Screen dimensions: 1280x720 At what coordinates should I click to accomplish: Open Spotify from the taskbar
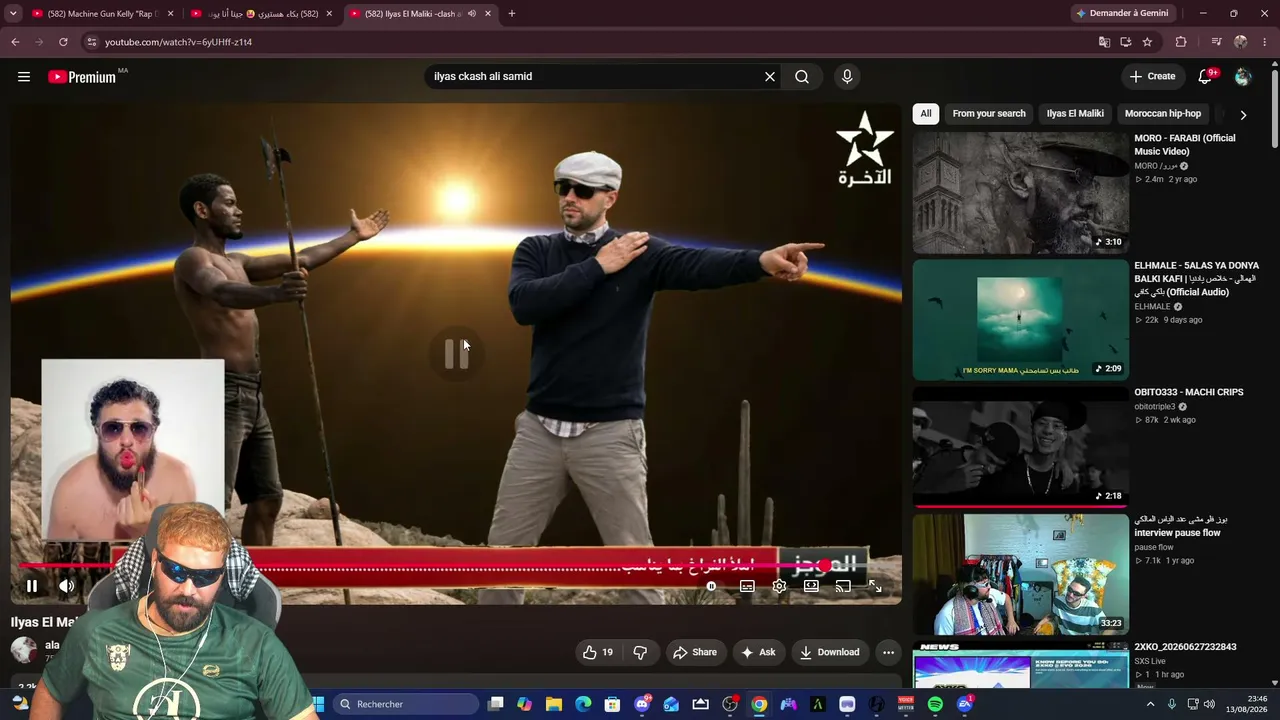(x=935, y=705)
